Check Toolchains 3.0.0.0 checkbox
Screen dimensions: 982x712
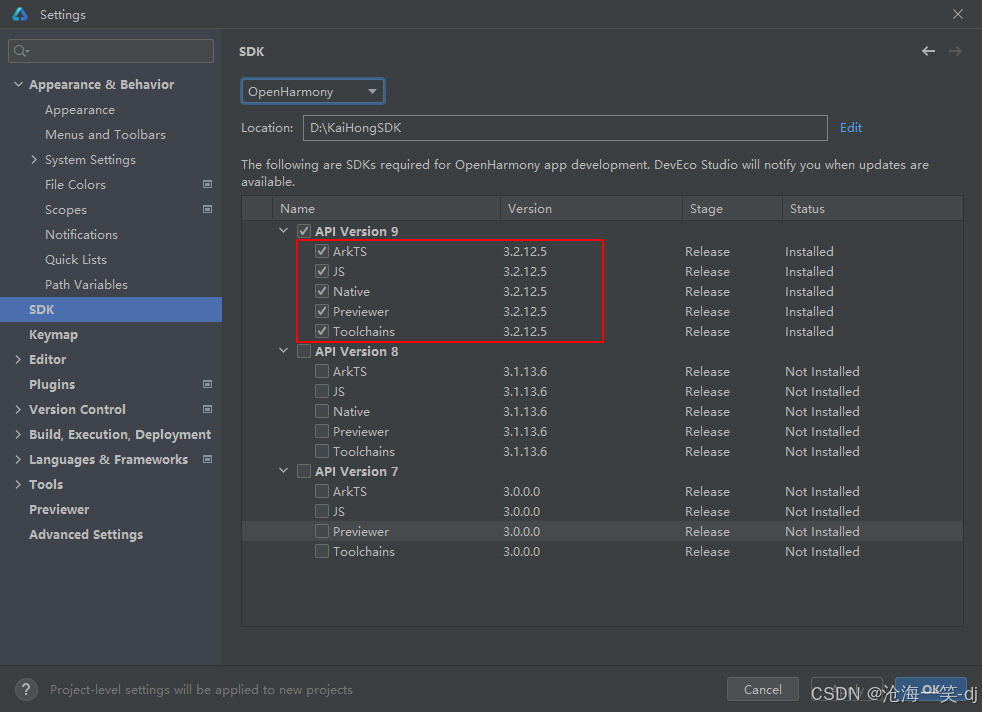pyautogui.click(x=322, y=552)
